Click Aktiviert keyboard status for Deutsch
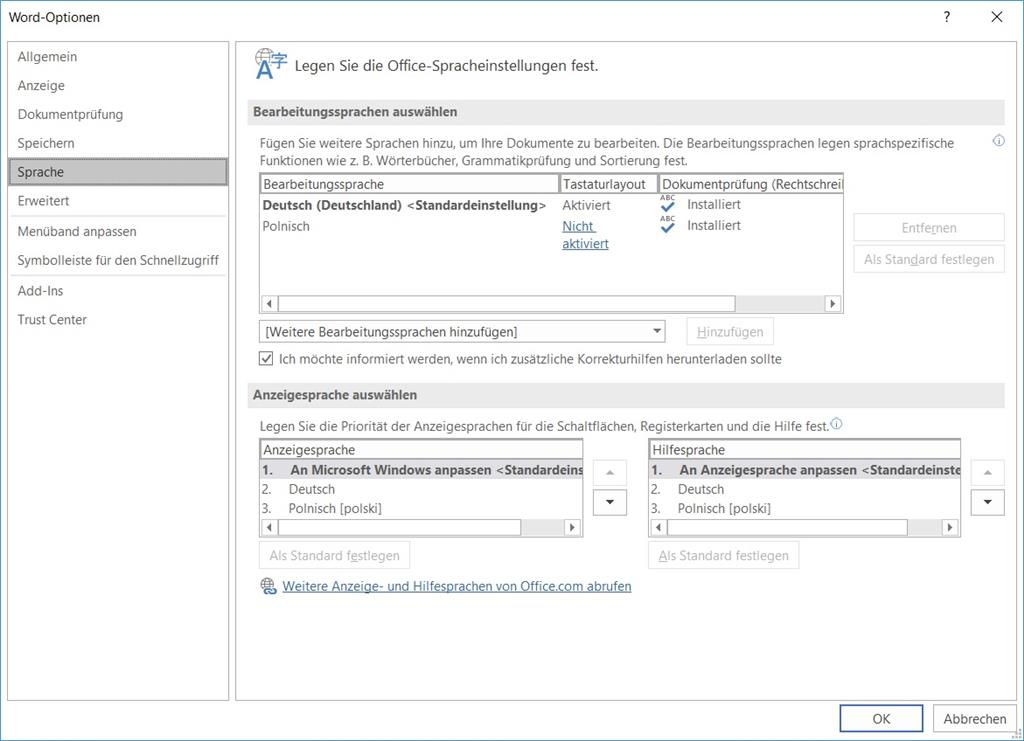 pos(586,205)
